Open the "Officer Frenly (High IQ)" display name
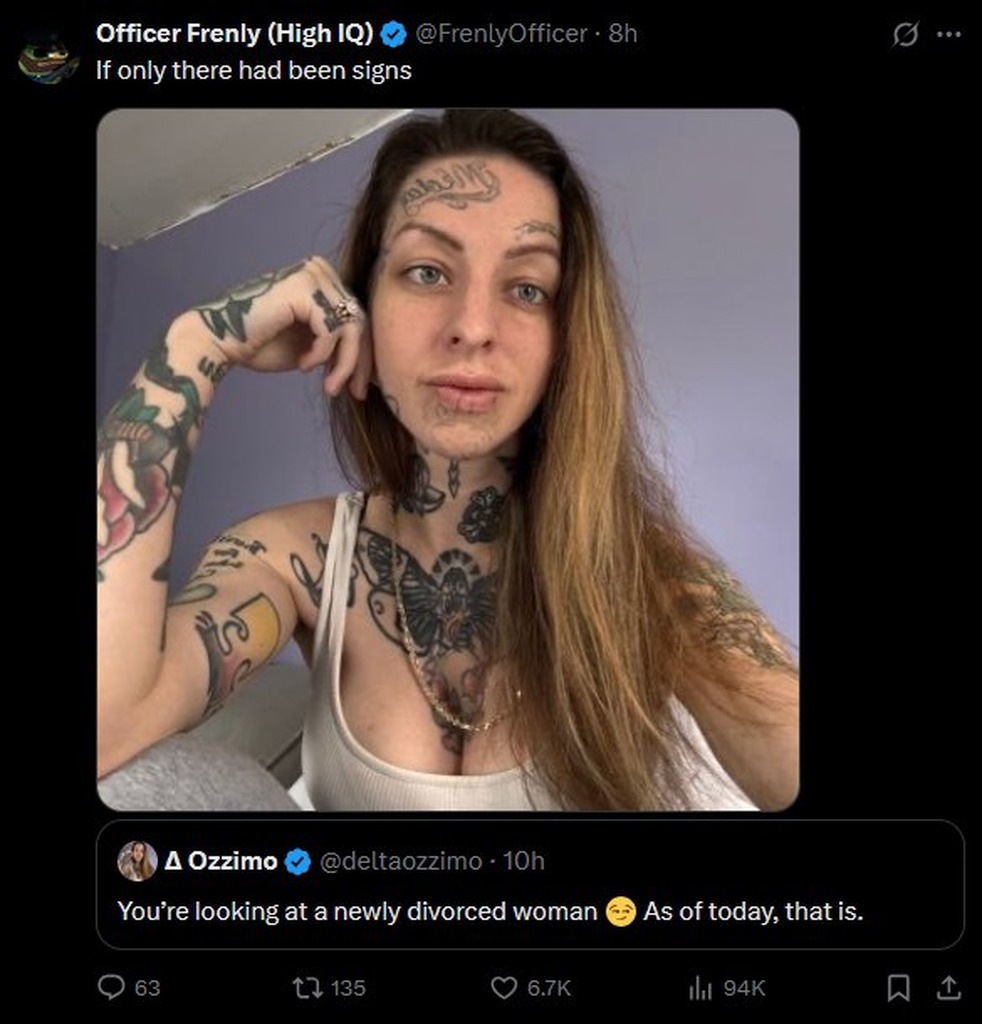This screenshot has width=982, height=1024. (x=235, y=34)
